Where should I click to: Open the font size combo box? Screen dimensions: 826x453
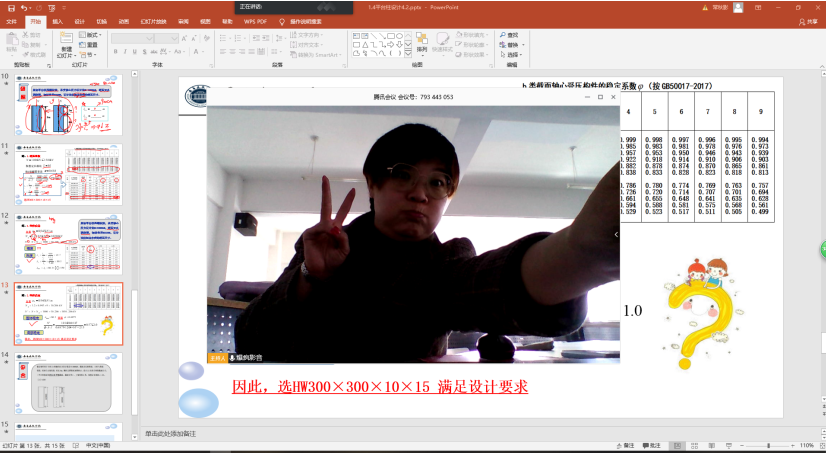167,38
